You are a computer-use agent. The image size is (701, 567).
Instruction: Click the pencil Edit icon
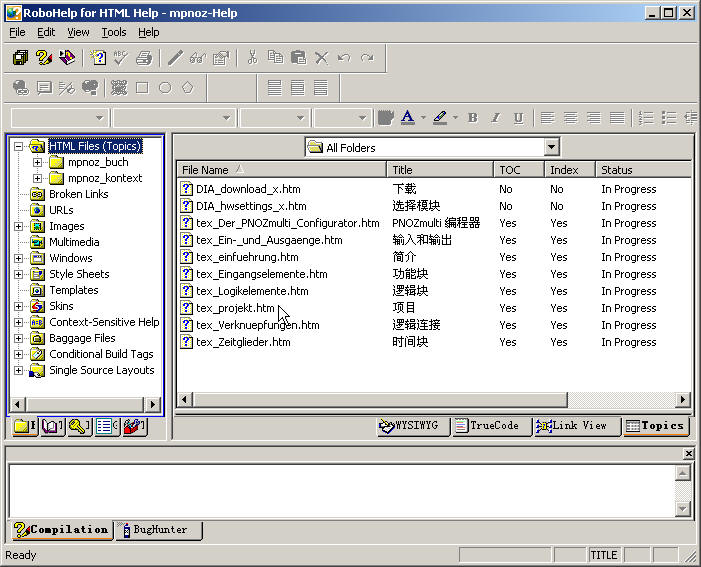[x=175, y=58]
